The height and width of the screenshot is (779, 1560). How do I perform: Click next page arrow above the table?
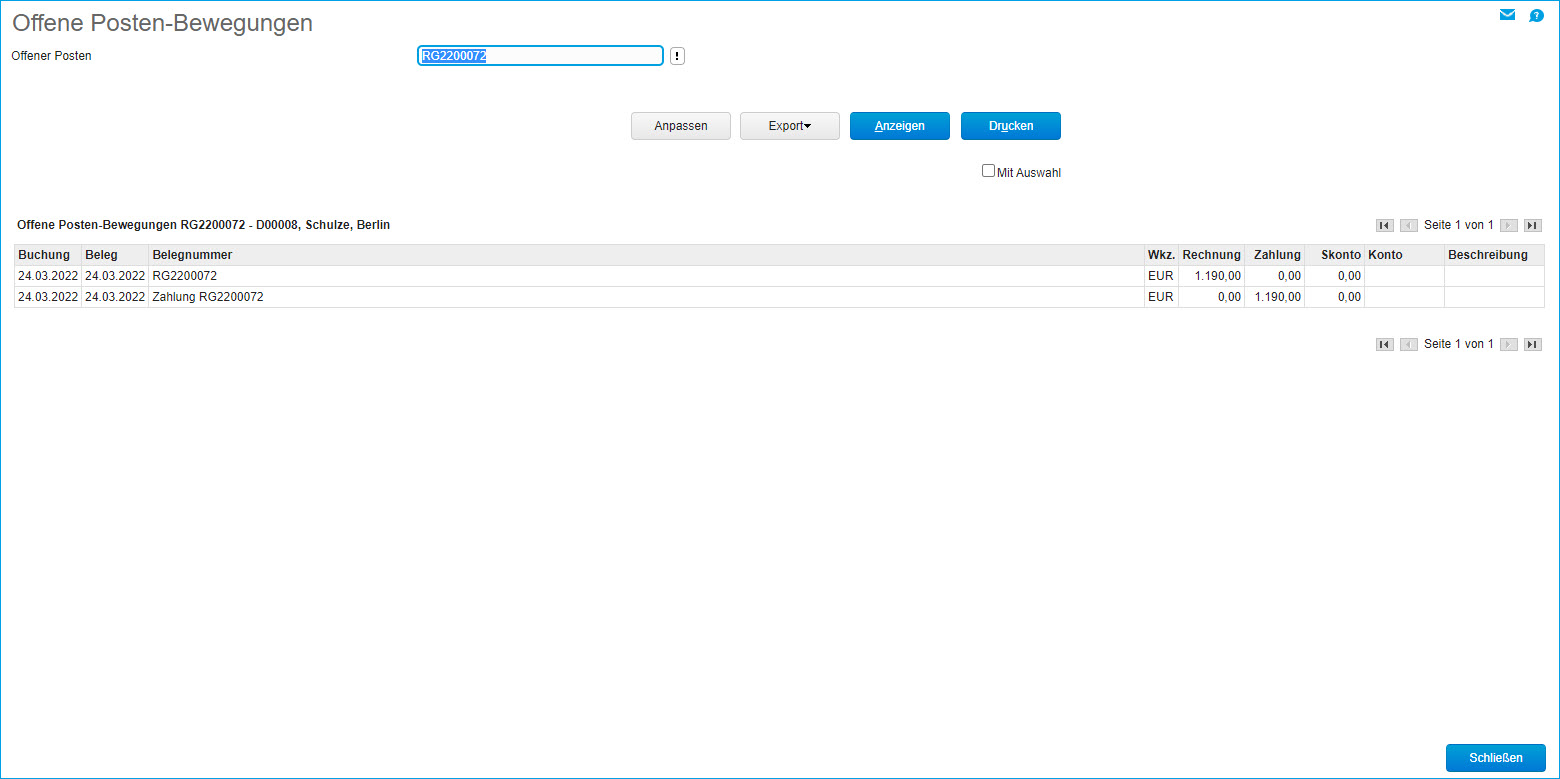[1508, 226]
